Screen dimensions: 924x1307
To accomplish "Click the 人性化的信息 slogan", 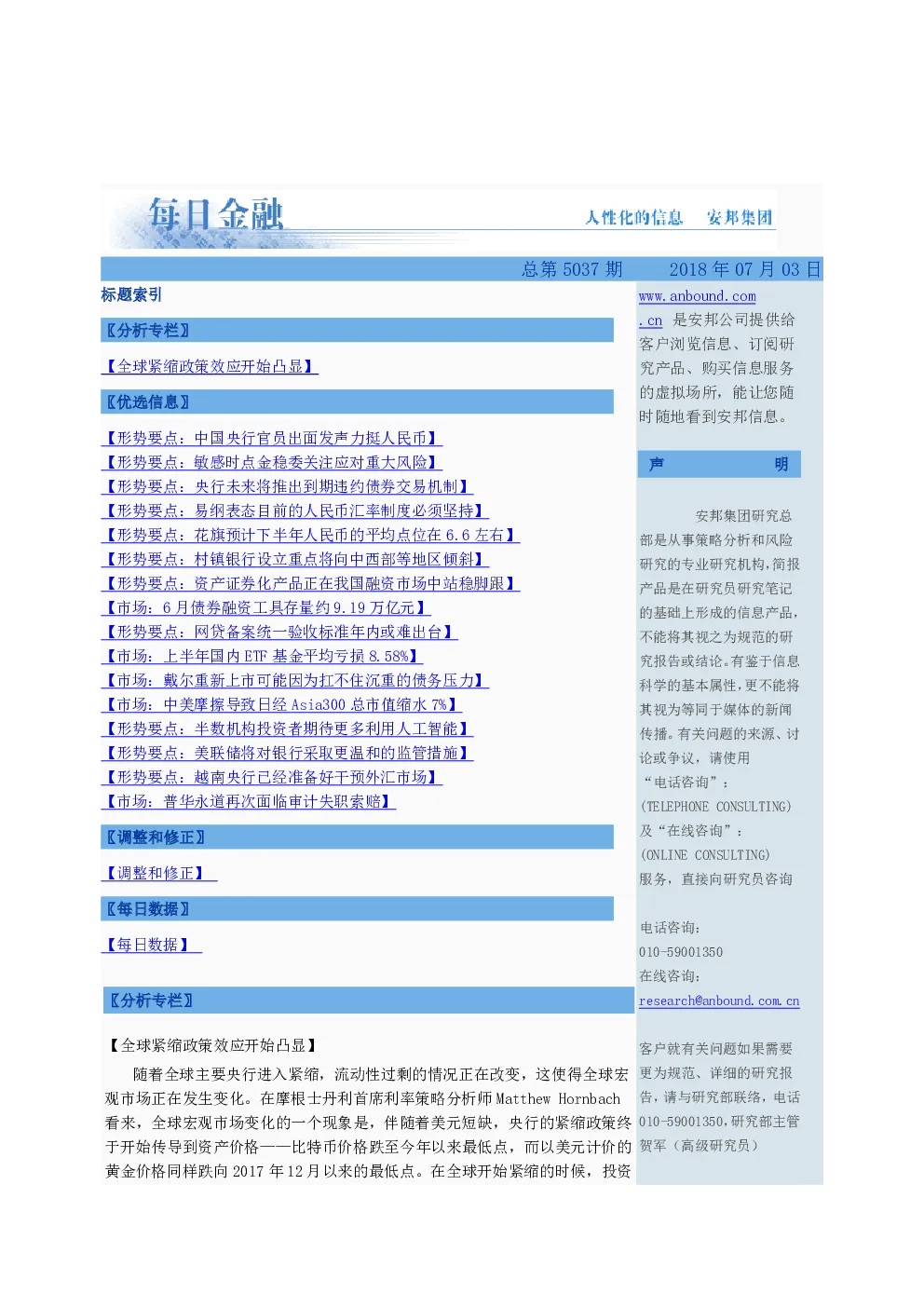I will tap(634, 217).
